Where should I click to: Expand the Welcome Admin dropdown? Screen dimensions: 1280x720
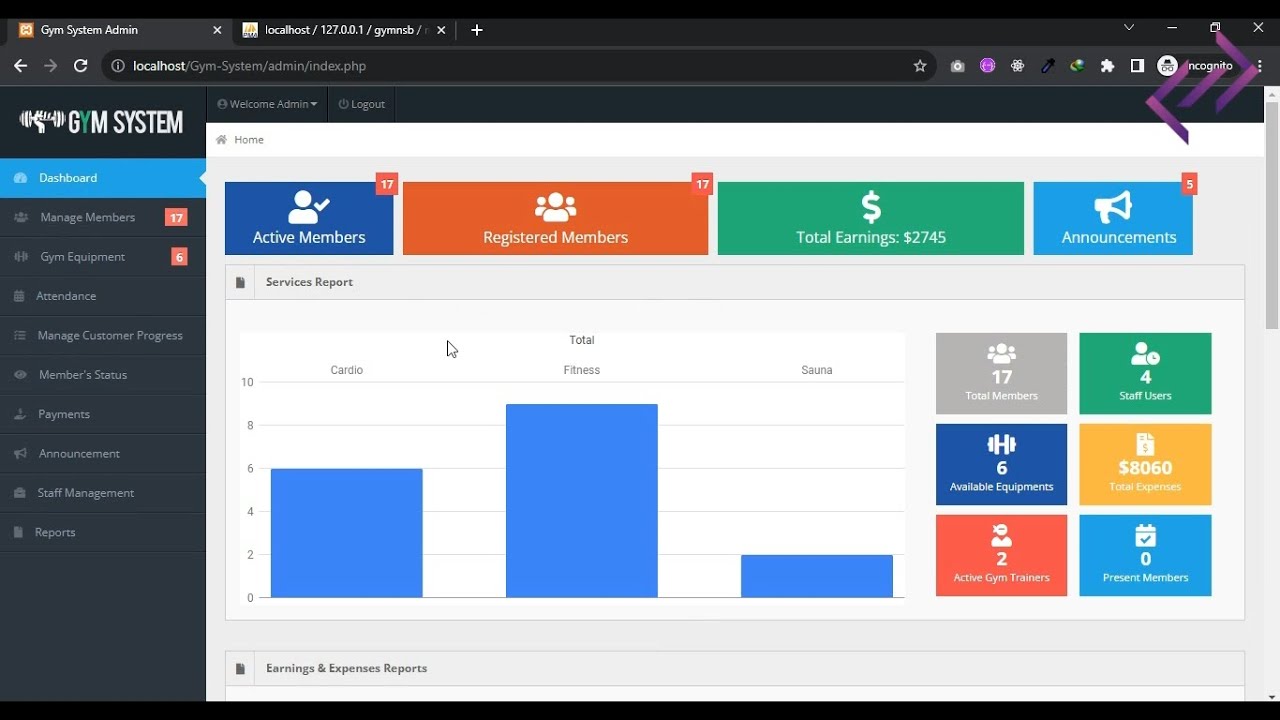pos(267,104)
